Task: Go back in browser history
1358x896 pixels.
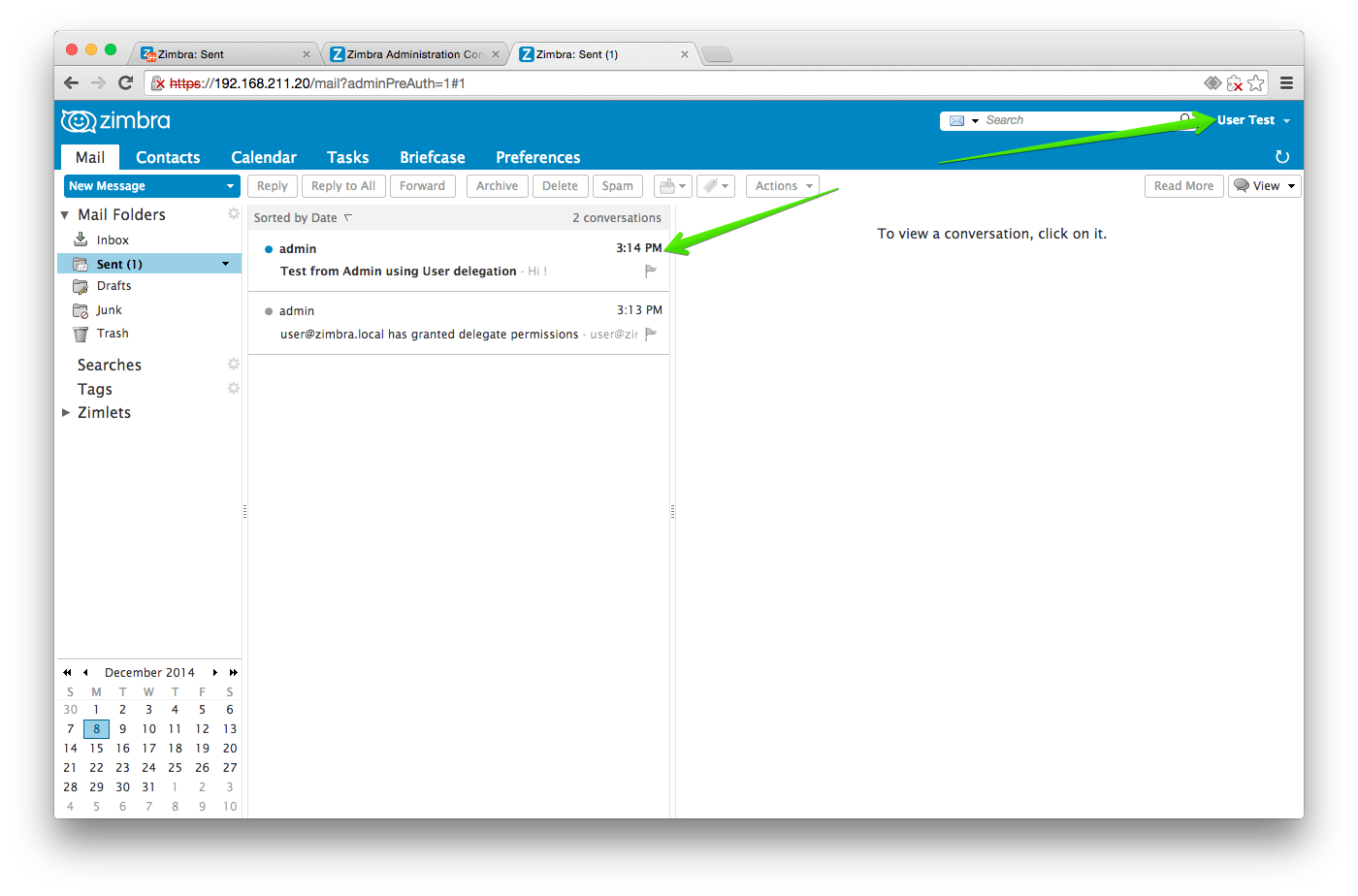Action: [71, 83]
